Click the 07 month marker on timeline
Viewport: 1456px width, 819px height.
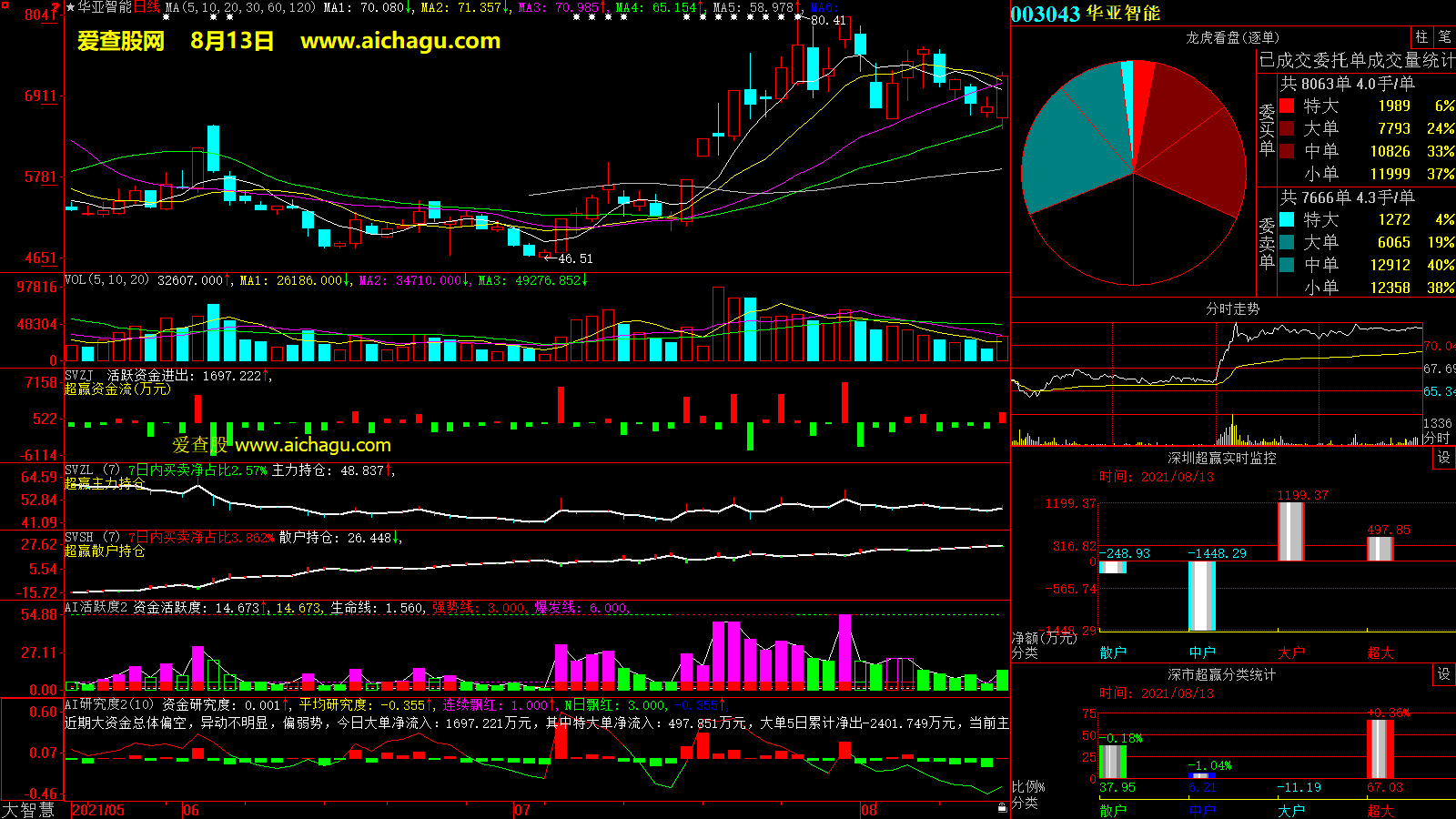[522, 810]
